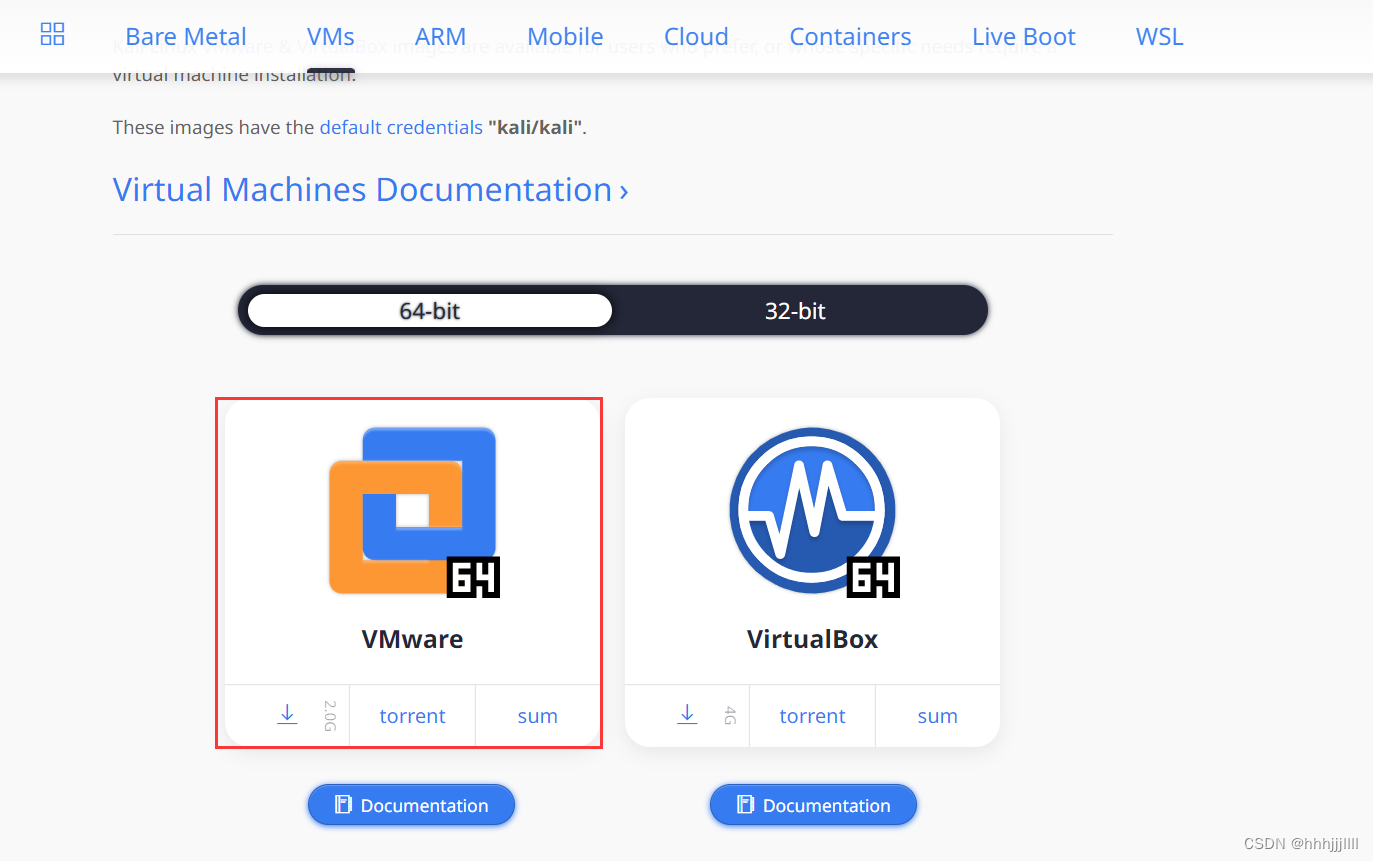Click the 64 badge on VMware logo

473,577
